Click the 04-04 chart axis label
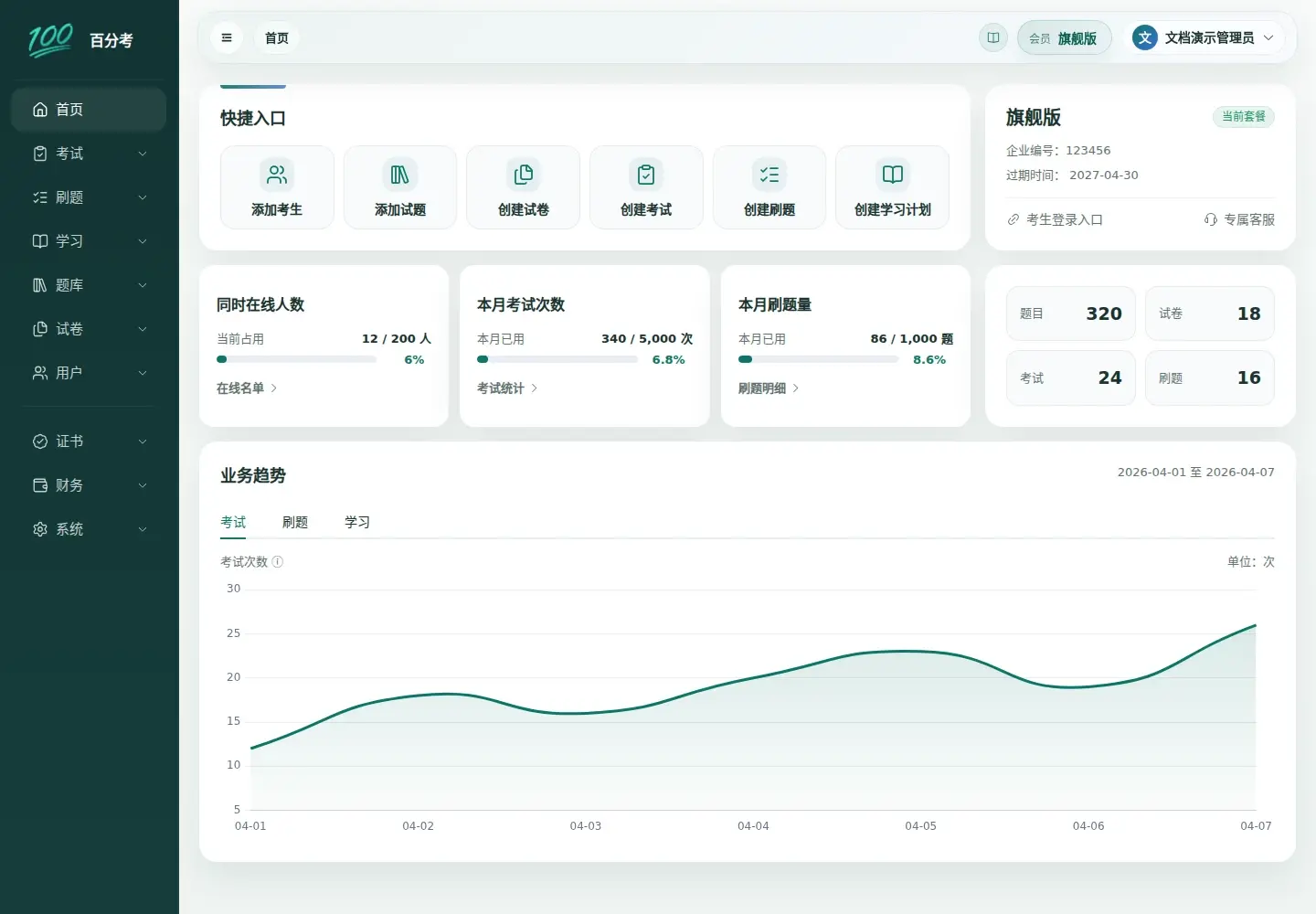1316x914 pixels. [x=753, y=826]
